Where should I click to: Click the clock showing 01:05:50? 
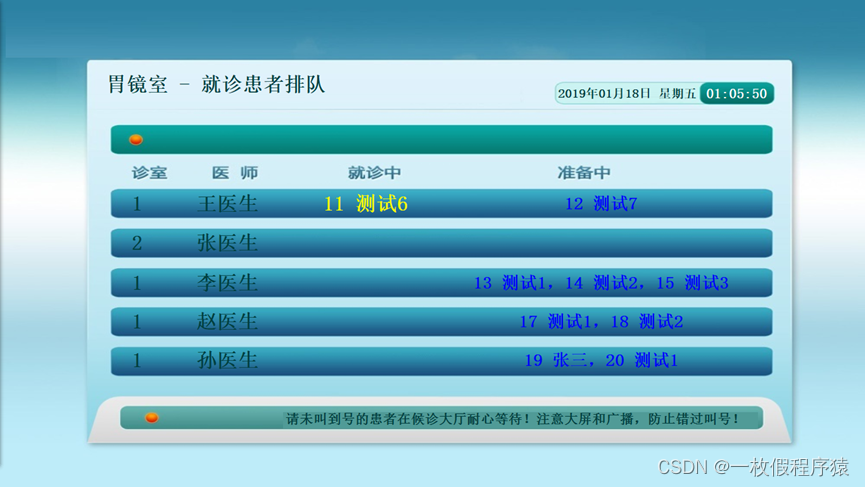tap(736, 94)
